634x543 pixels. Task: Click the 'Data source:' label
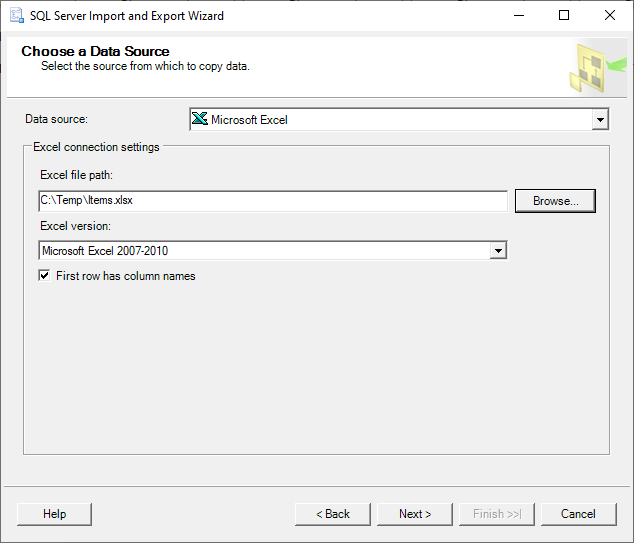point(56,119)
